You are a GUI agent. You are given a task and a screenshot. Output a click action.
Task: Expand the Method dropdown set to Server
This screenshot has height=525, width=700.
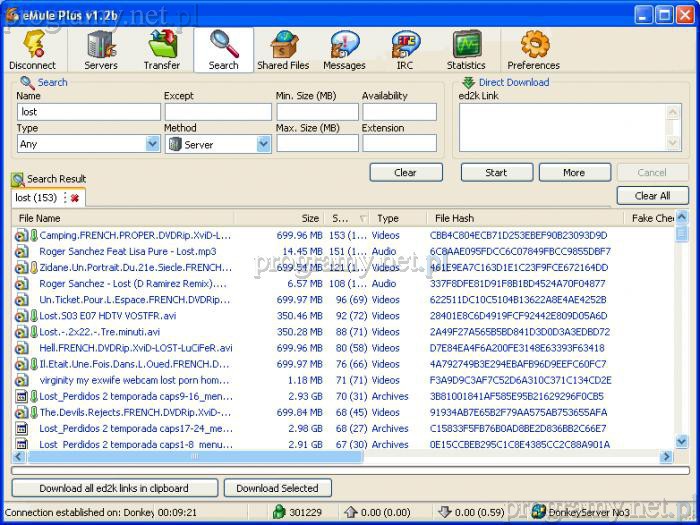pyautogui.click(x=264, y=144)
